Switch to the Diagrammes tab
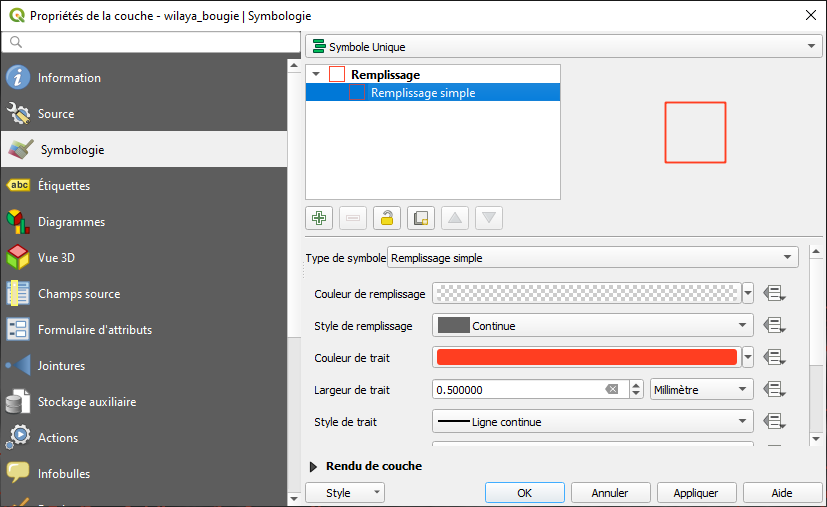The height and width of the screenshot is (507, 827). pos(71,222)
